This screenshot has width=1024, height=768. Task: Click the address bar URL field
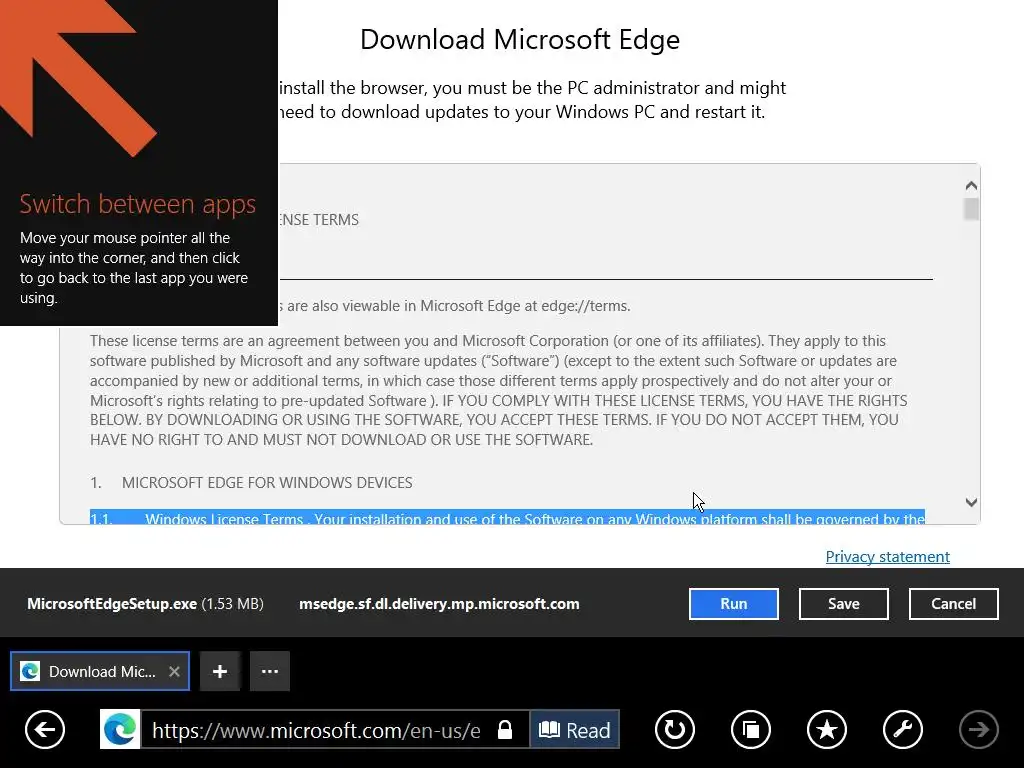point(317,729)
